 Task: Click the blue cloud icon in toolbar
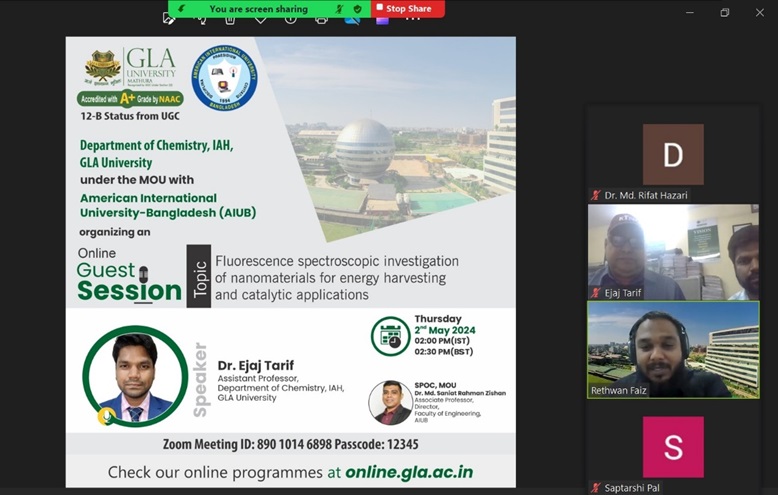point(350,18)
